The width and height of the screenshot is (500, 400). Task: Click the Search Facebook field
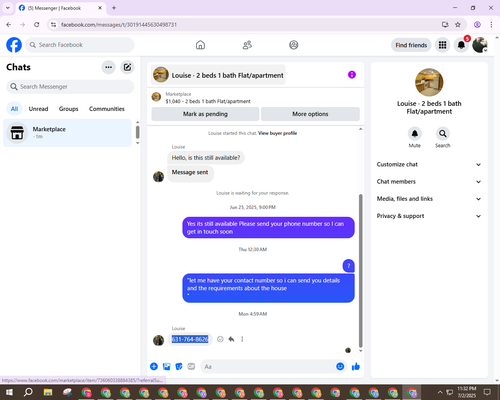(x=80, y=45)
